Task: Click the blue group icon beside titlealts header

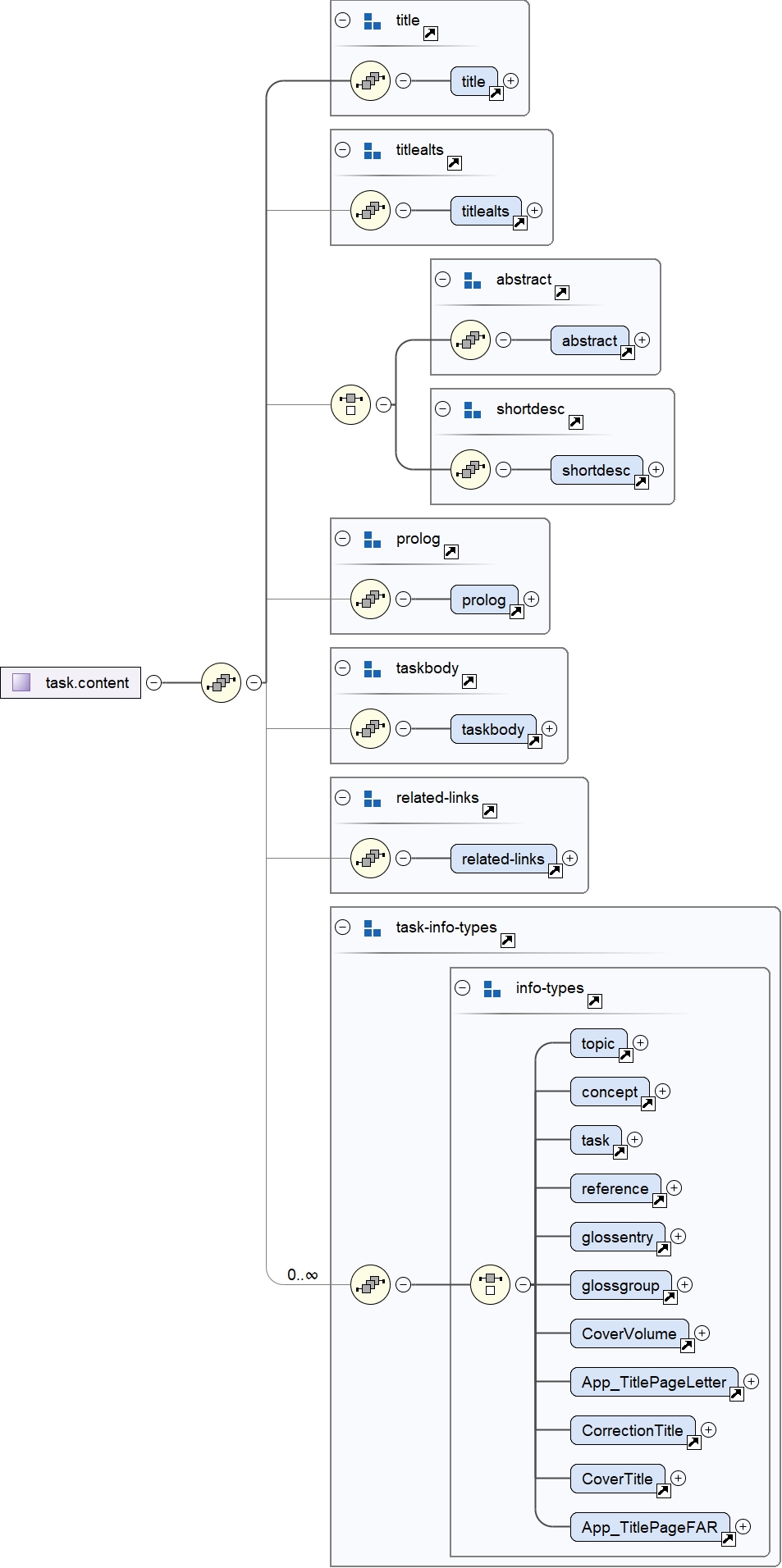Action: click(373, 151)
